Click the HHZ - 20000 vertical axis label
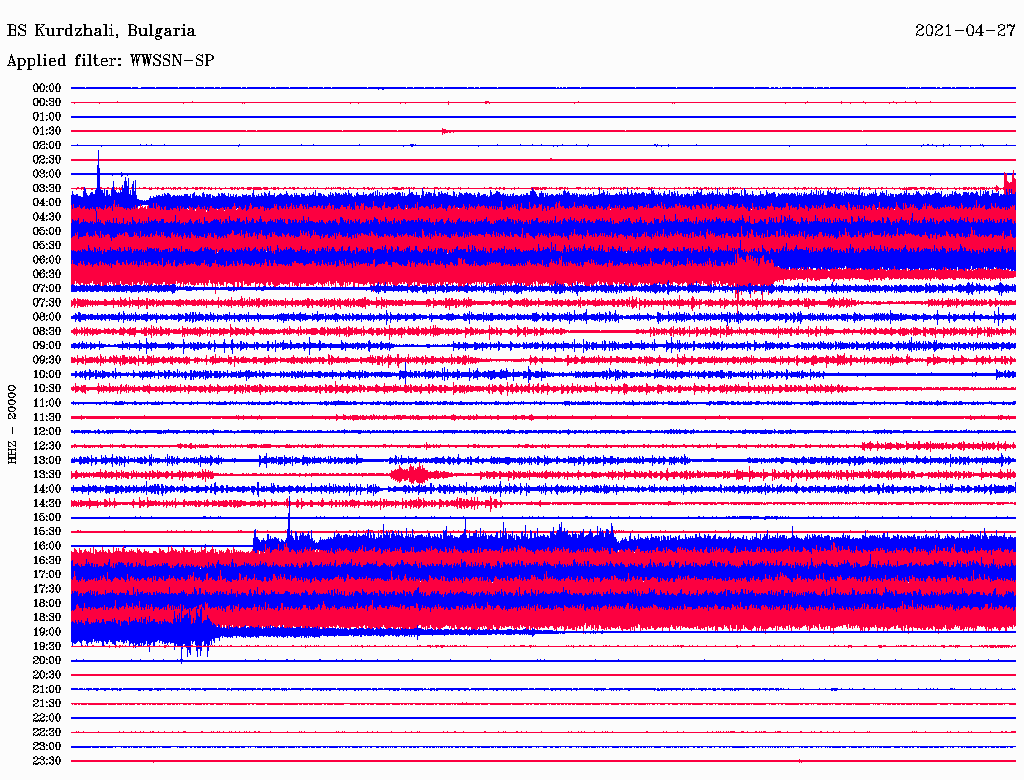This screenshot has height=780, width=1024. [13, 424]
